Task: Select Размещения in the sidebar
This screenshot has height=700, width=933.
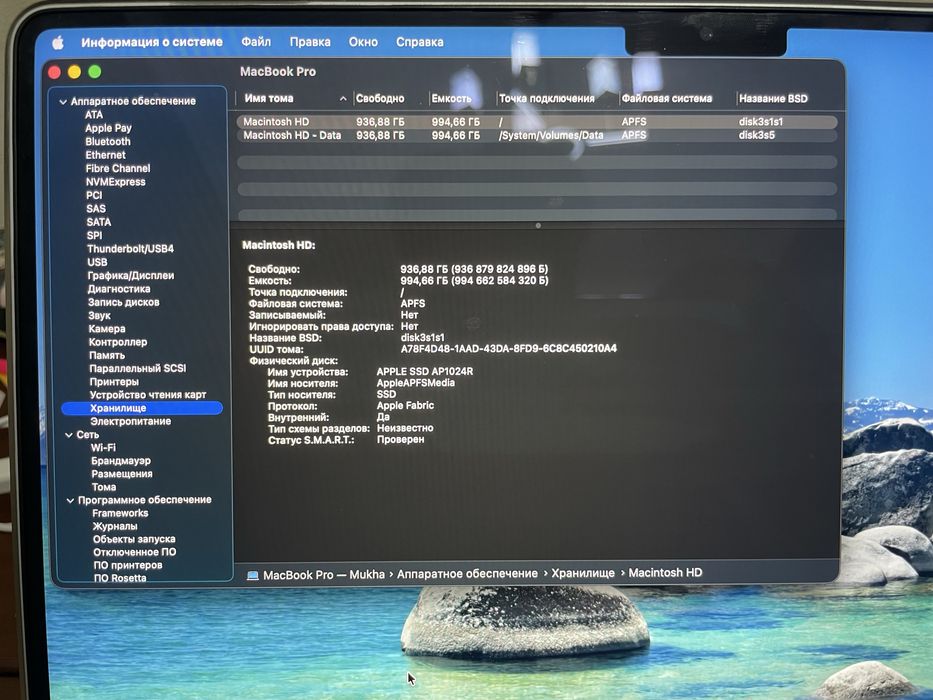Action: (x=122, y=474)
